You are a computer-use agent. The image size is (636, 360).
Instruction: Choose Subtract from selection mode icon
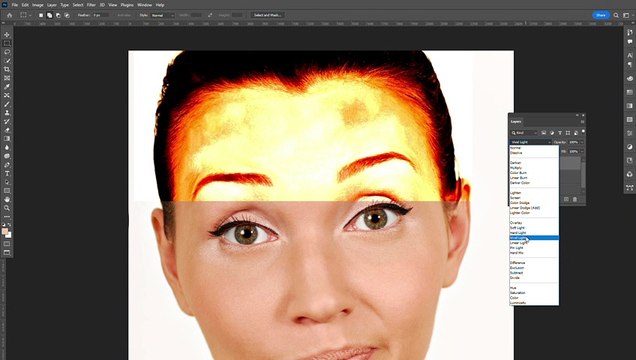click(x=58, y=15)
